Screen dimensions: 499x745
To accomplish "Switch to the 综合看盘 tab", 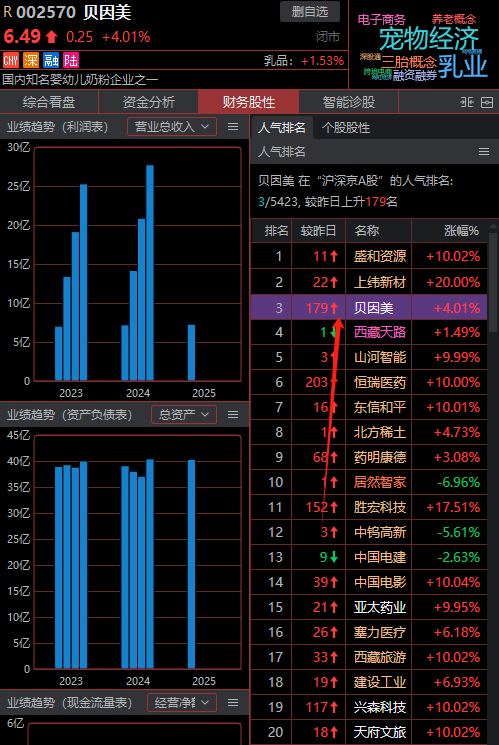I will pyautogui.click(x=49, y=102).
